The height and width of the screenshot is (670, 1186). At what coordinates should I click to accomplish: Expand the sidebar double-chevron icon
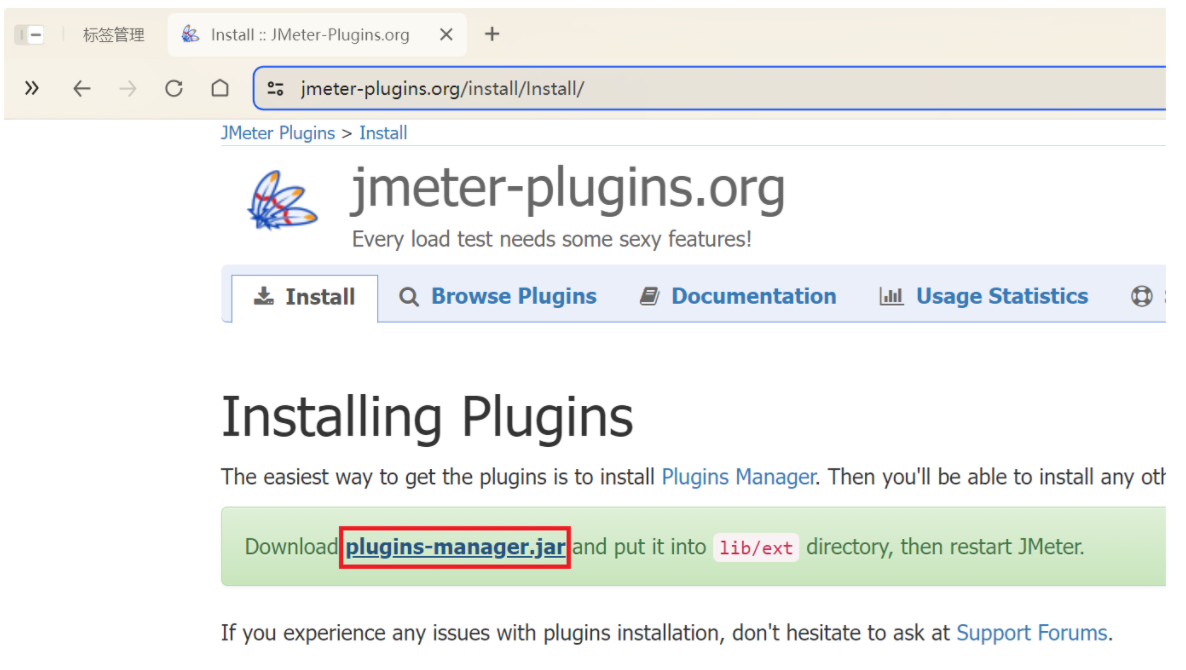(x=31, y=88)
